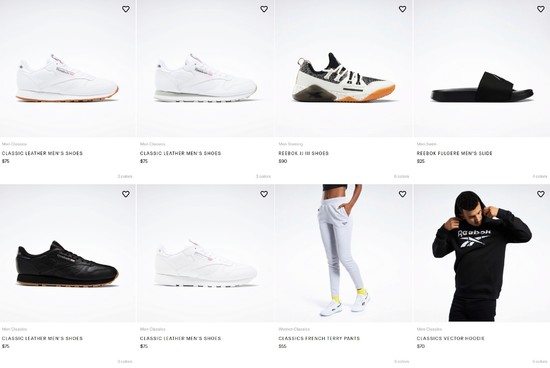
Task: Favorite the all-white Classic Leather shoe
Action: (x=264, y=194)
